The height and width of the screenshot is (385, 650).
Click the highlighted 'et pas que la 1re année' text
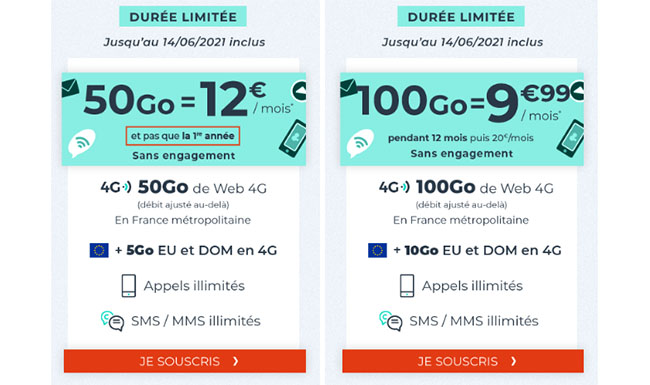pyautogui.click(x=183, y=136)
